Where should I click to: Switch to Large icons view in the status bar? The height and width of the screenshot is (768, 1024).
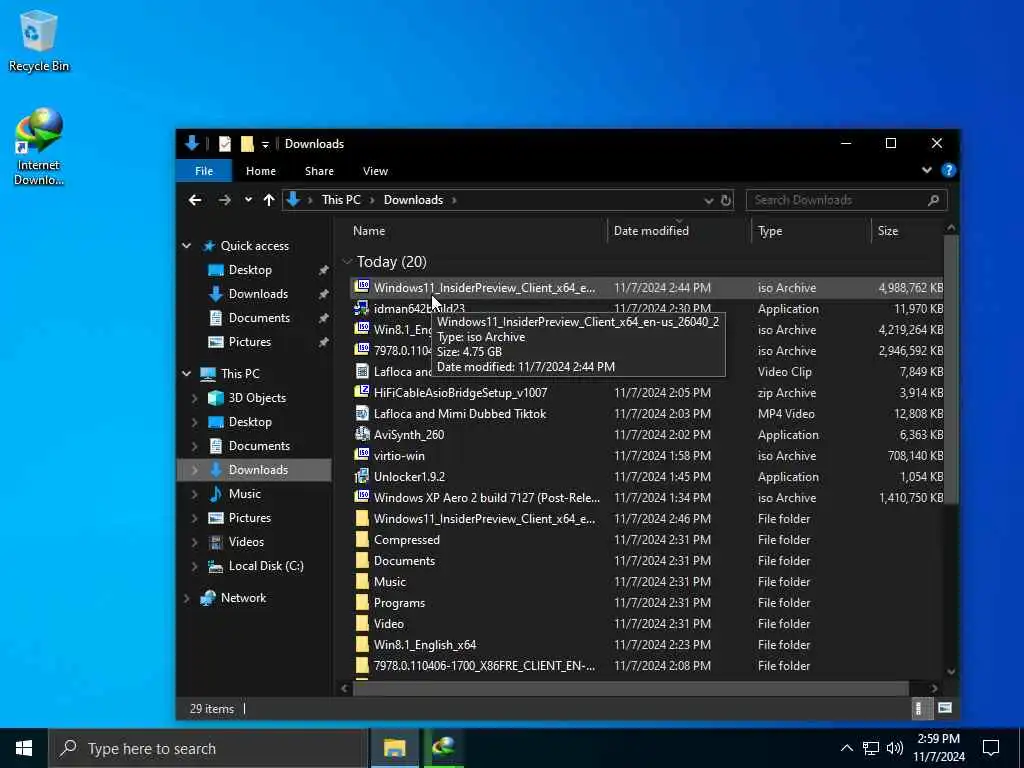944,709
